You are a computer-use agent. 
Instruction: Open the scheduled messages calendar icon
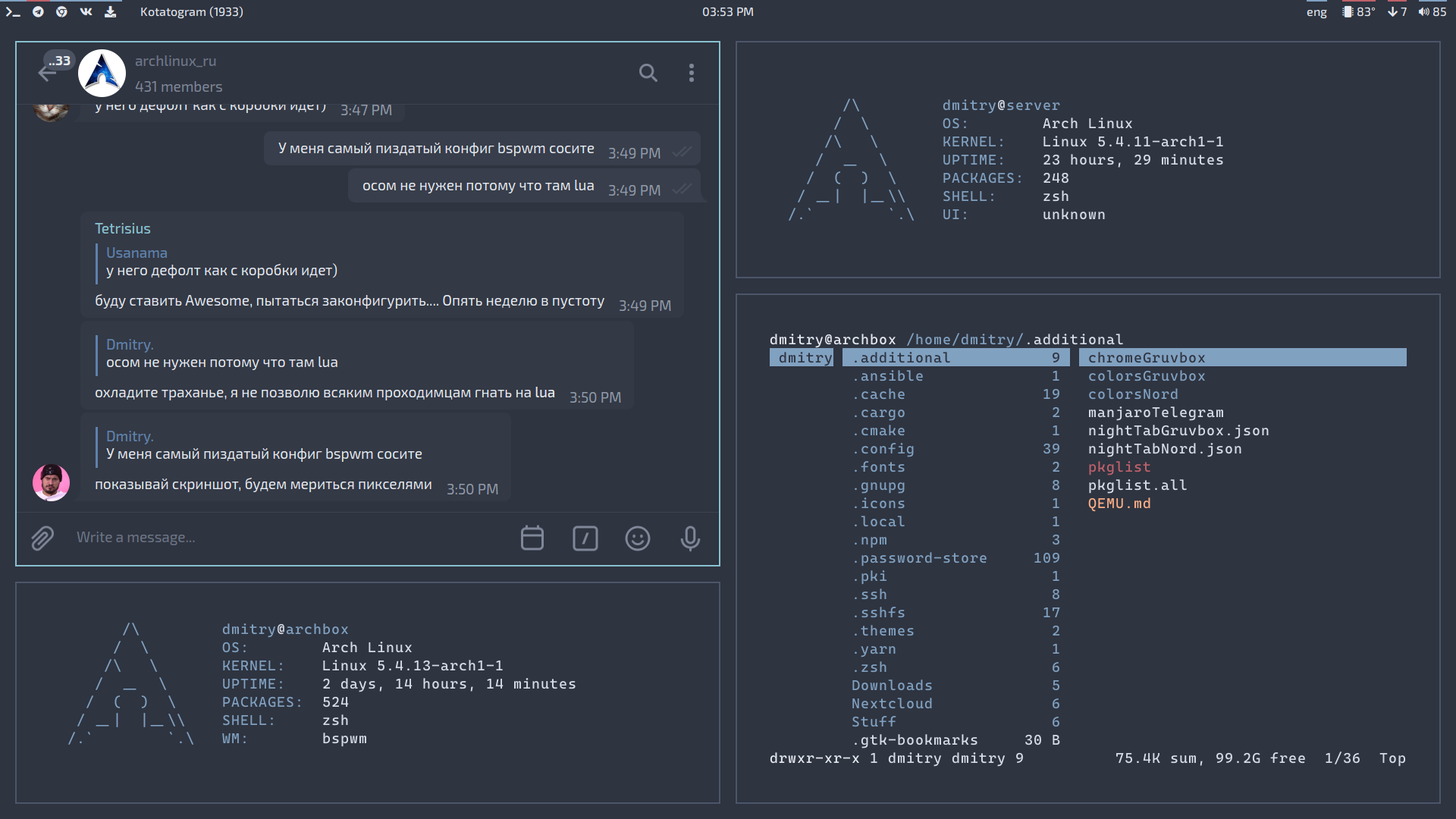click(x=532, y=538)
